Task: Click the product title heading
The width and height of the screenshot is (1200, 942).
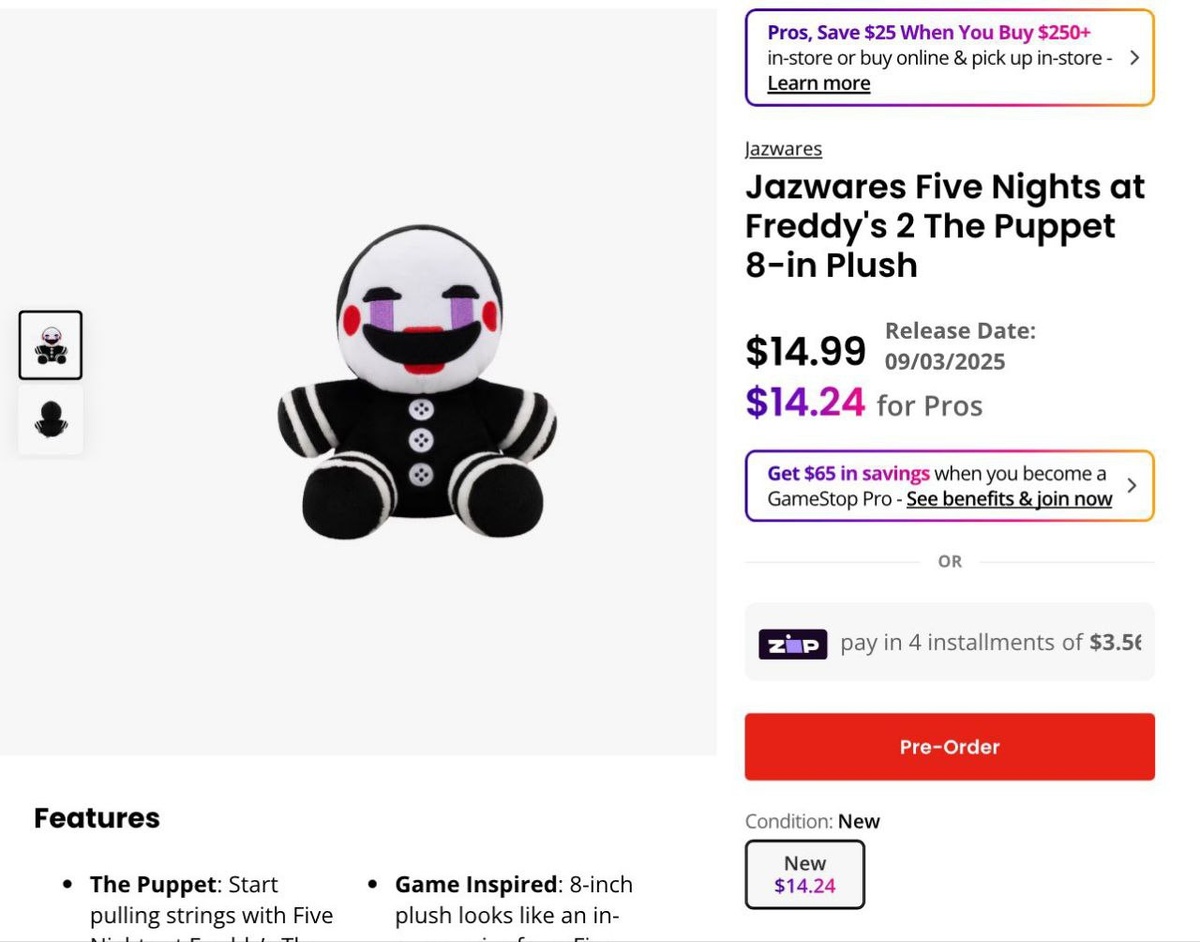Action: pyautogui.click(x=944, y=226)
